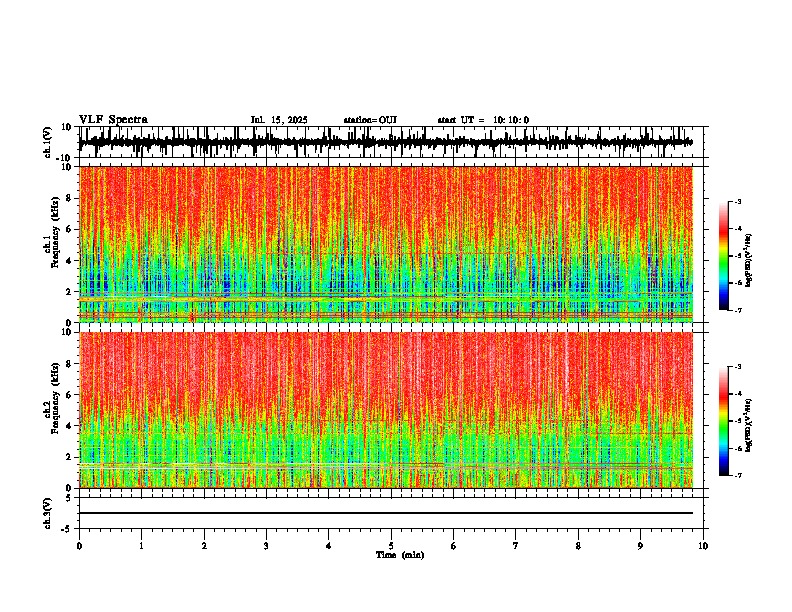Click the "-7" label on ch.2 colorbar

[738, 476]
